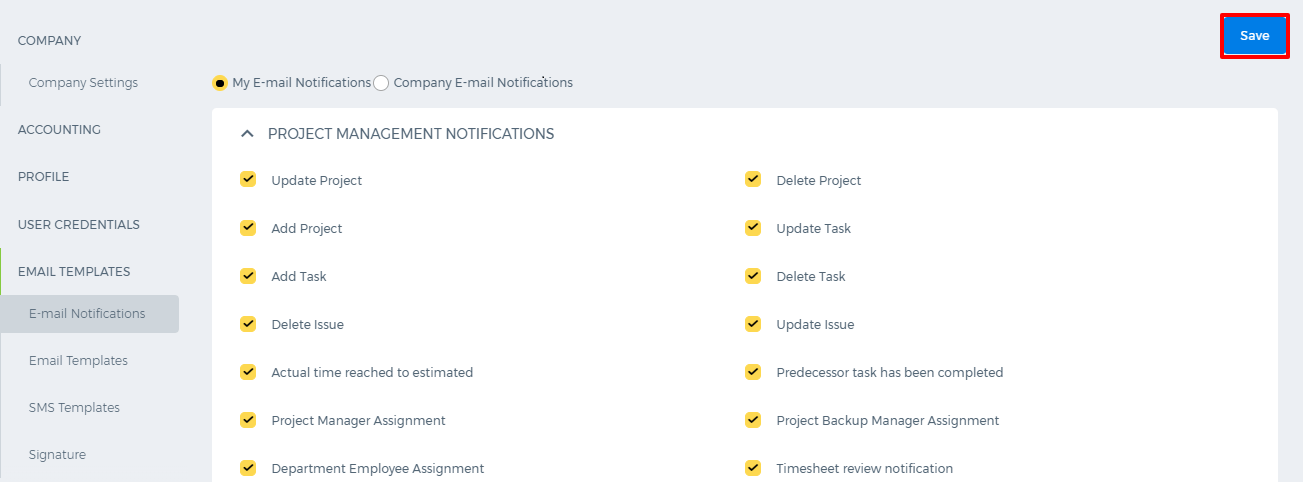
Task: Open Email Templates sidebar item
Action: click(78, 360)
